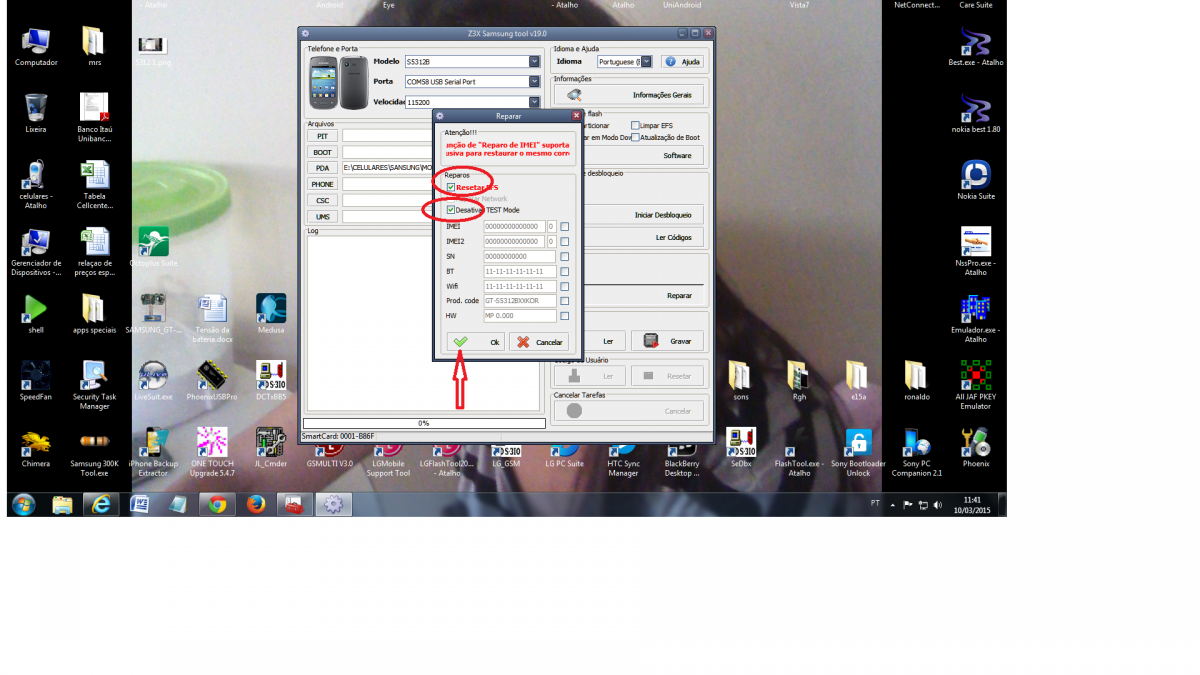
Task: Open the iPhone Backup Extractor icon
Action: pos(153,451)
